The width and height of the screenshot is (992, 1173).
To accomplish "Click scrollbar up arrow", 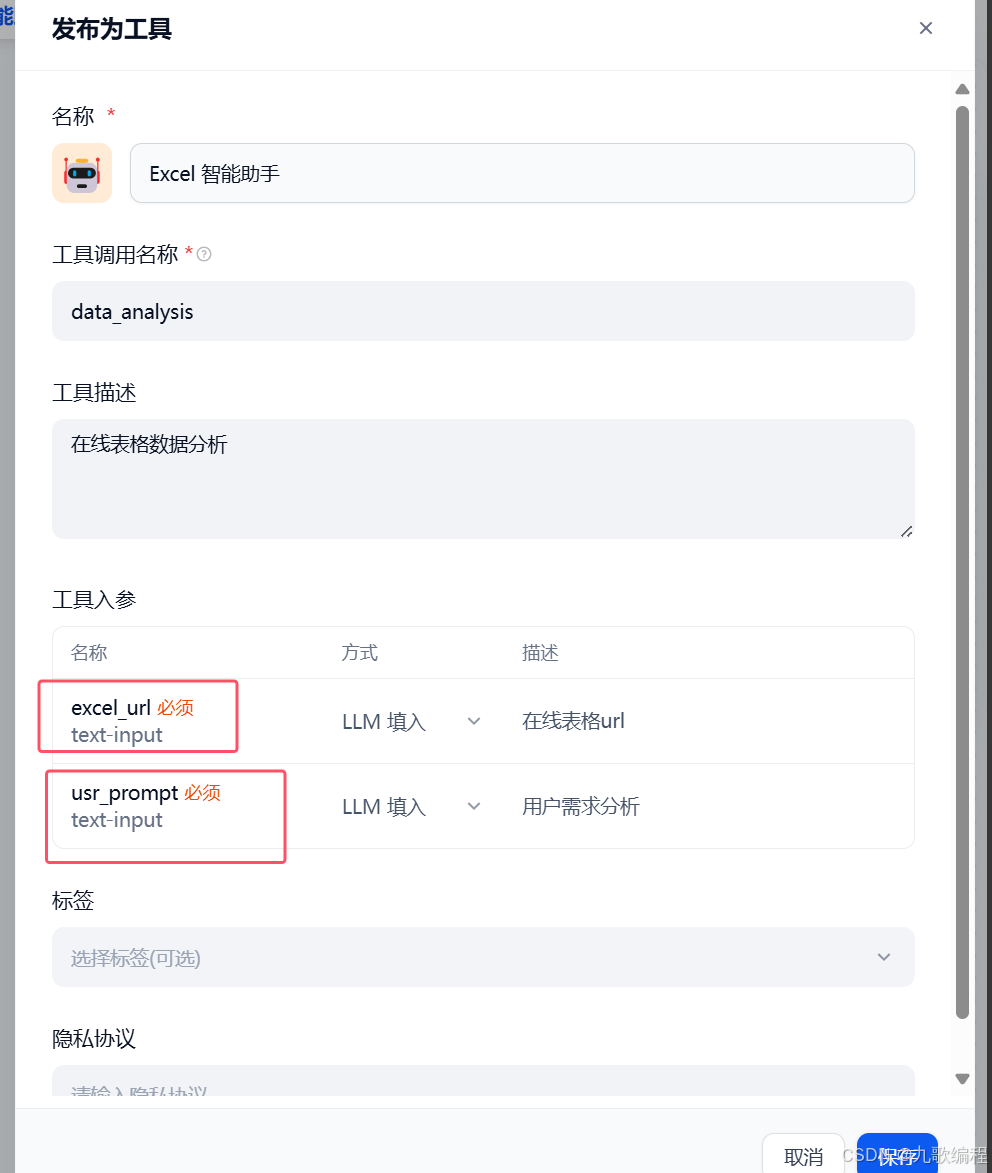I will 962,89.
